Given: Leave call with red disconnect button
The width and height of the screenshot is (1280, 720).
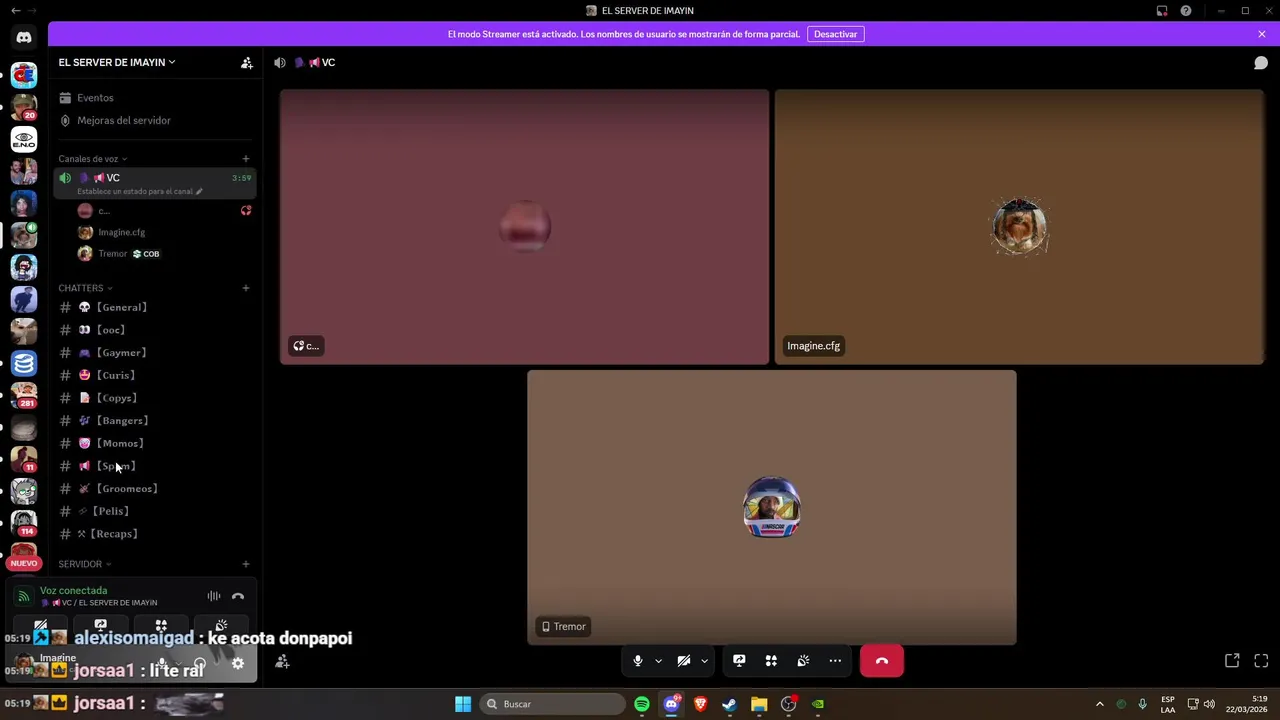Looking at the screenshot, I should point(882,661).
